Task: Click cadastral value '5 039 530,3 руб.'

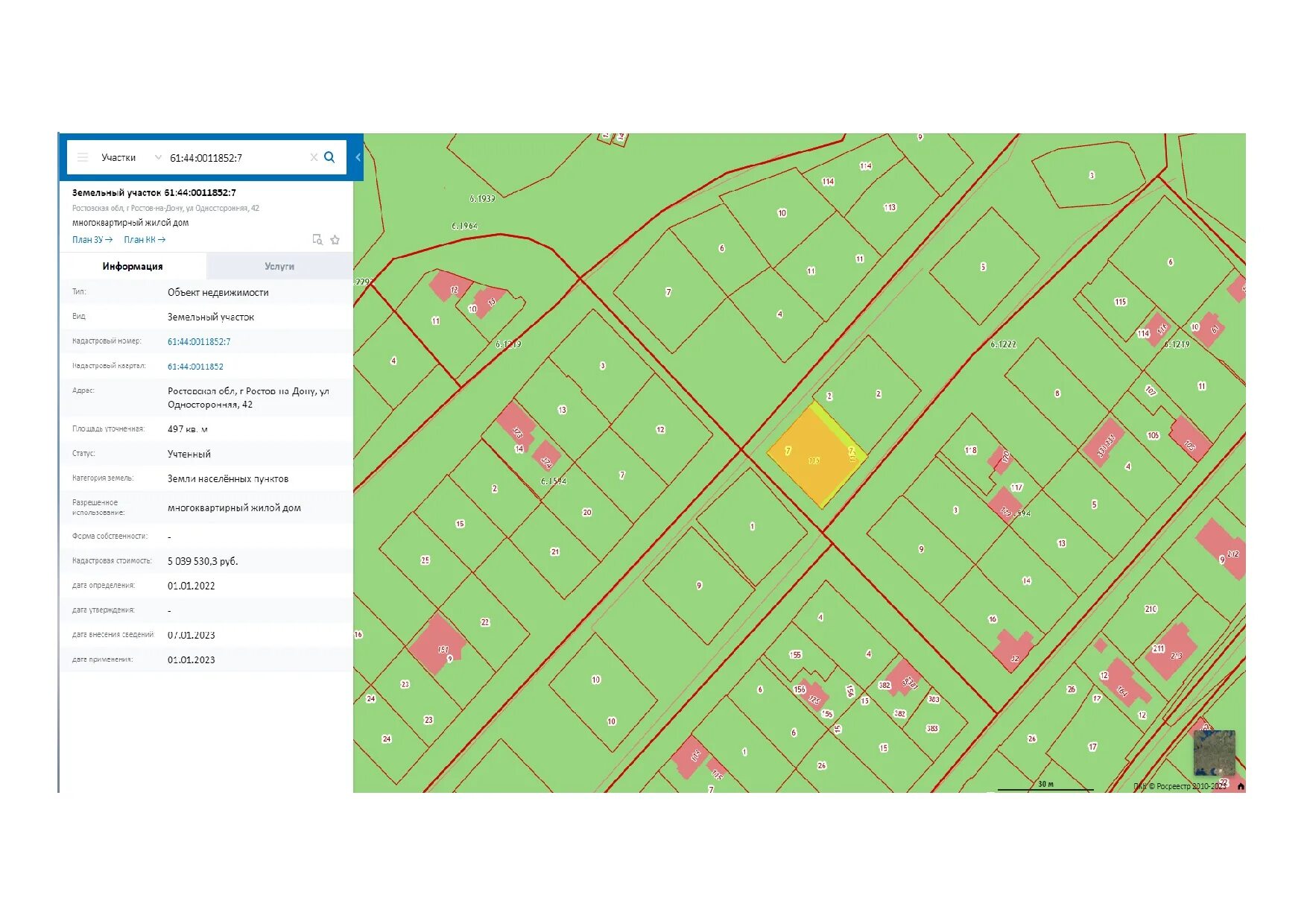Action: pyautogui.click(x=203, y=561)
